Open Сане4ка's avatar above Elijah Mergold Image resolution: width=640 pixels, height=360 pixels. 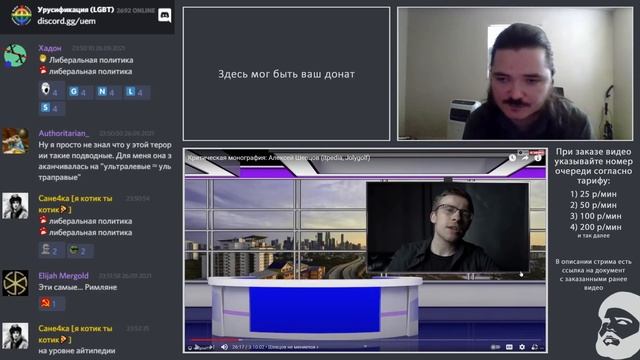[x=15, y=206]
